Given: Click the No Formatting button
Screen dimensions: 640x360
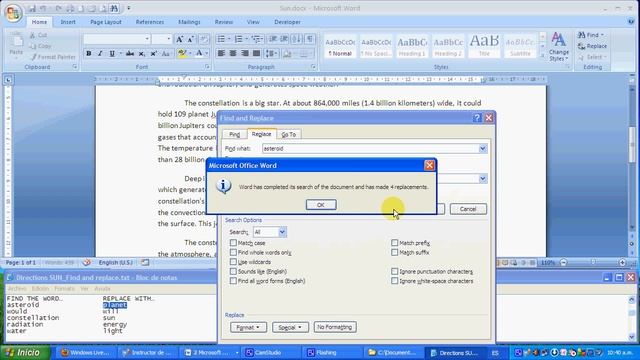Looking at the screenshot, I should point(335,327).
